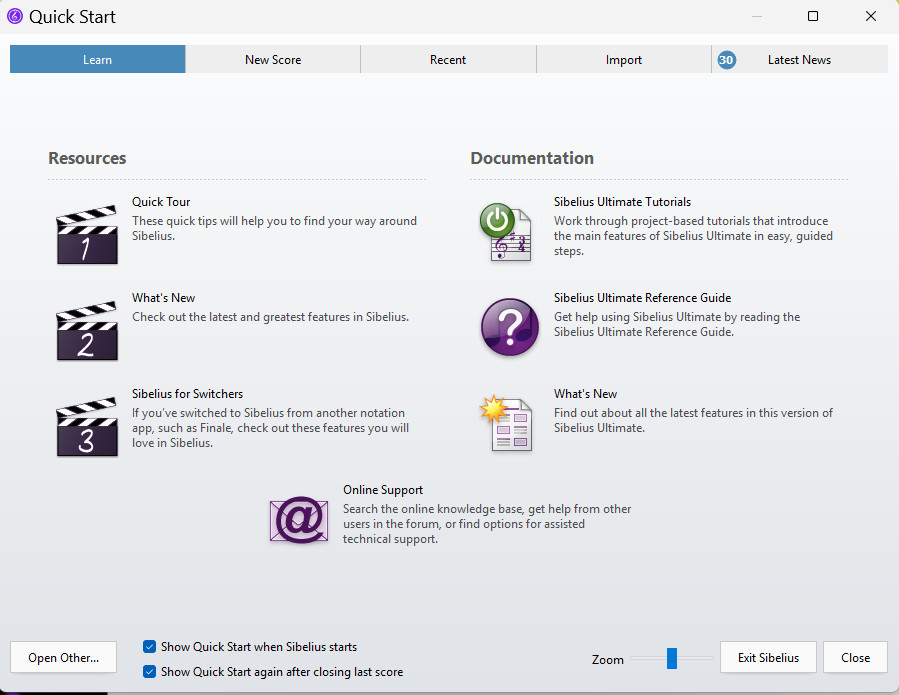Open the New Score tab

[x=273, y=59]
